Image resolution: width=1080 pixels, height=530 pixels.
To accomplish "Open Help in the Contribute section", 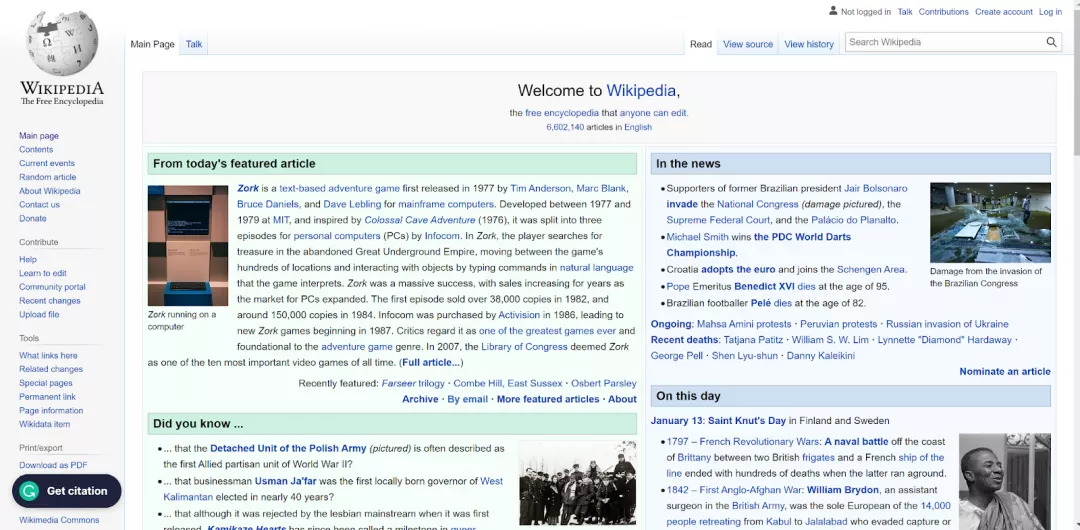I will pyautogui.click(x=28, y=259).
